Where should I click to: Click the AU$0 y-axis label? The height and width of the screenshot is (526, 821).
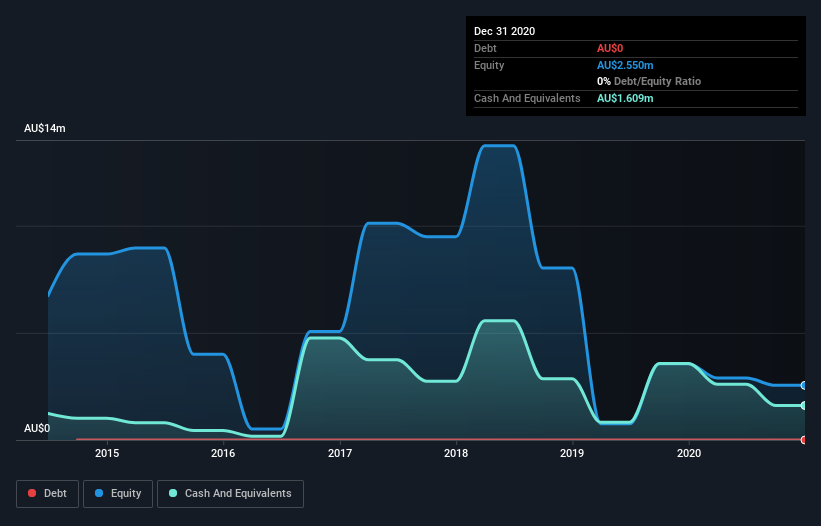click(x=37, y=428)
